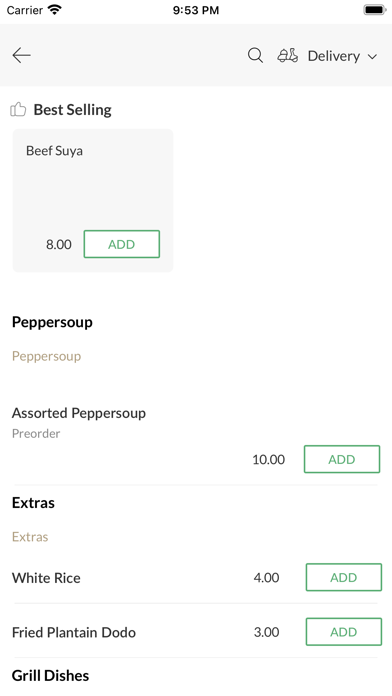Tap the Wi-Fi status icon
Screen dimensions: 392x696
55,10
